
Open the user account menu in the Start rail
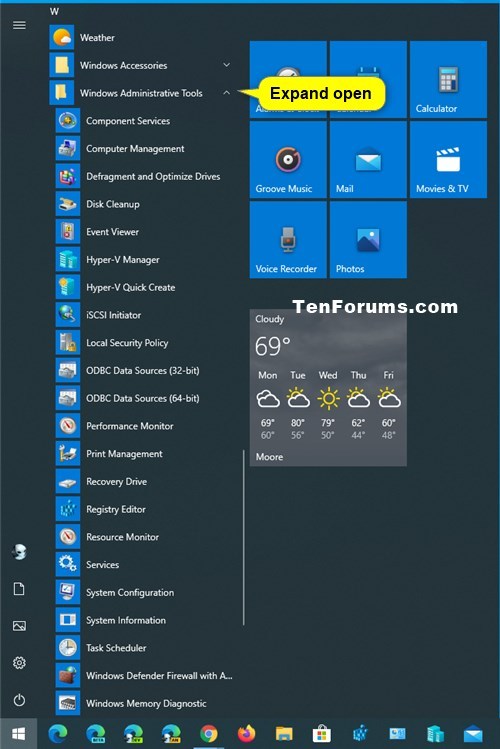(x=19, y=552)
